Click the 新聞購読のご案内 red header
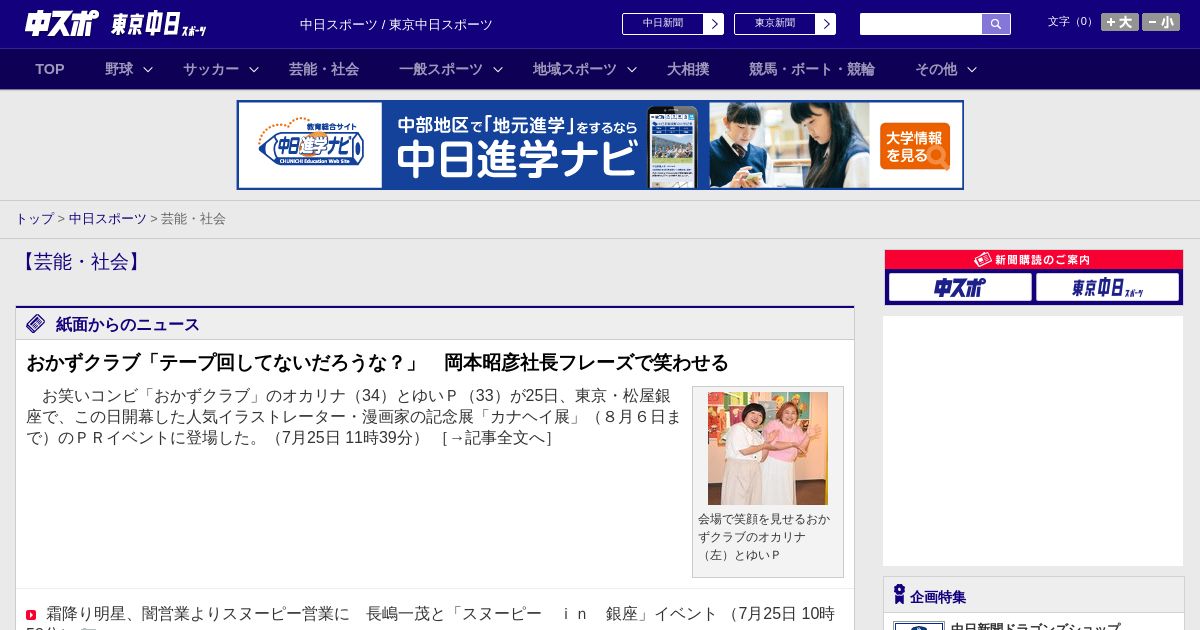Screen dimensions: 1200x630 point(1034,260)
